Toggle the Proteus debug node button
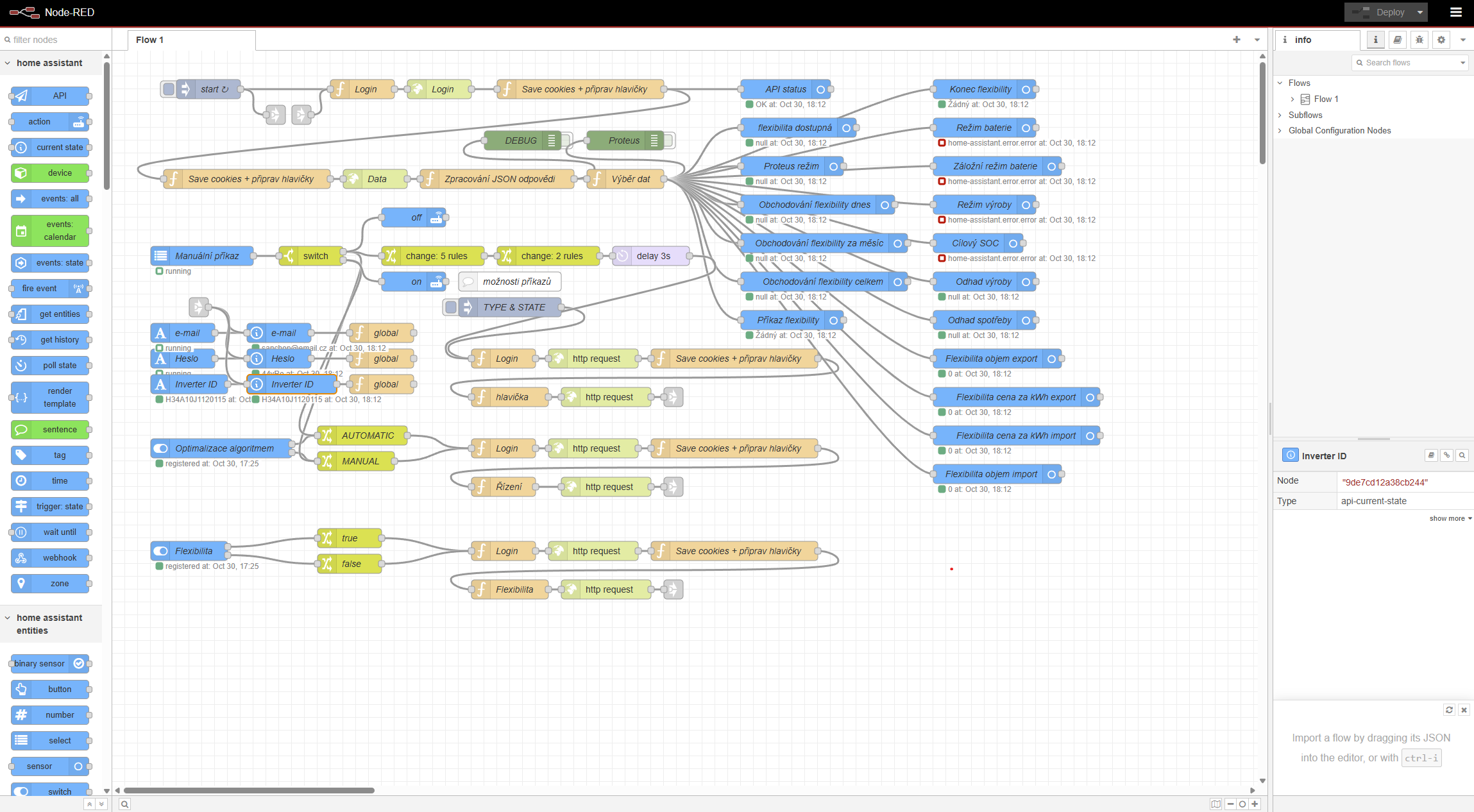 click(x=668, y=140)
